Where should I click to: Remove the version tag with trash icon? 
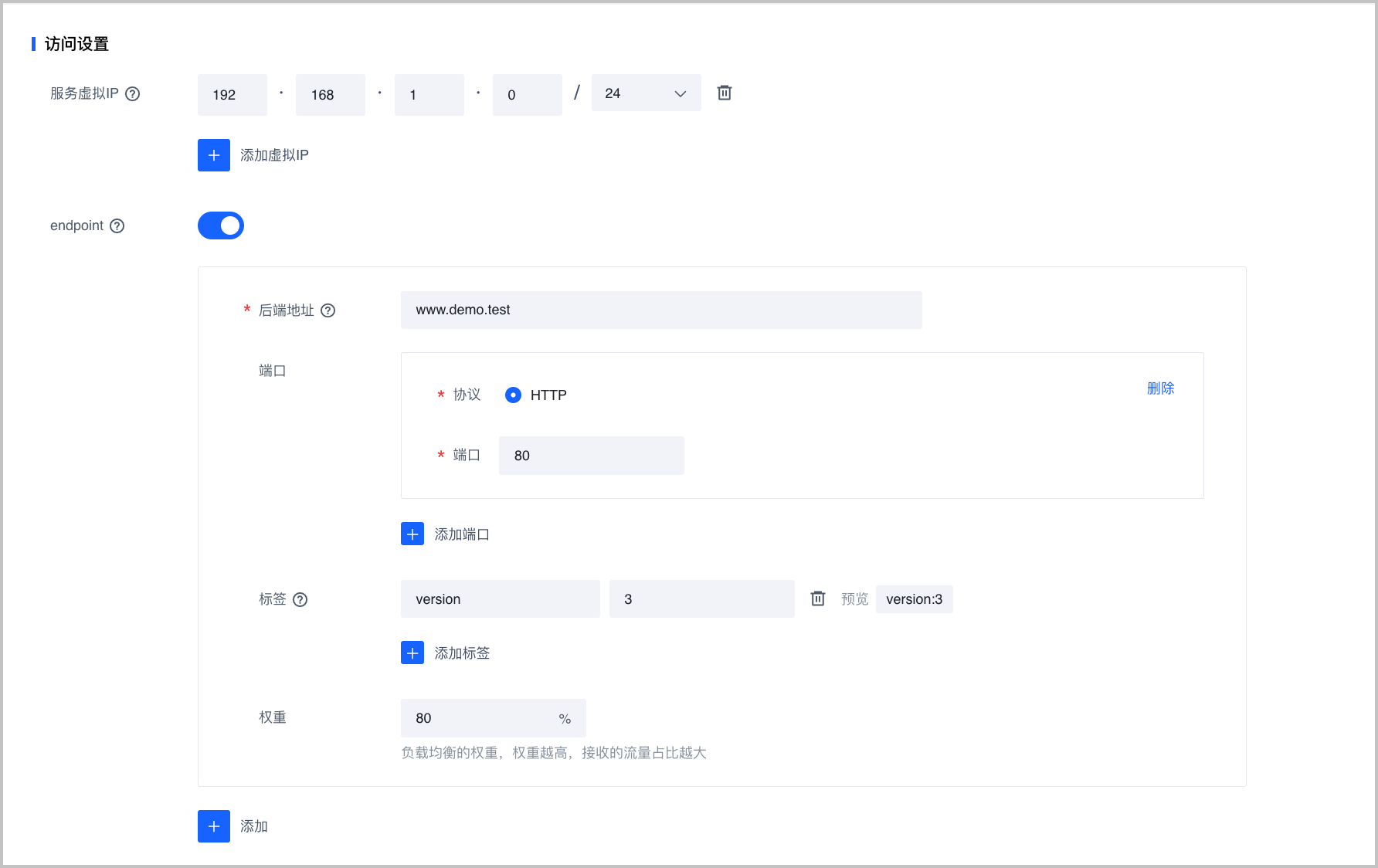[x=817, y=598]
